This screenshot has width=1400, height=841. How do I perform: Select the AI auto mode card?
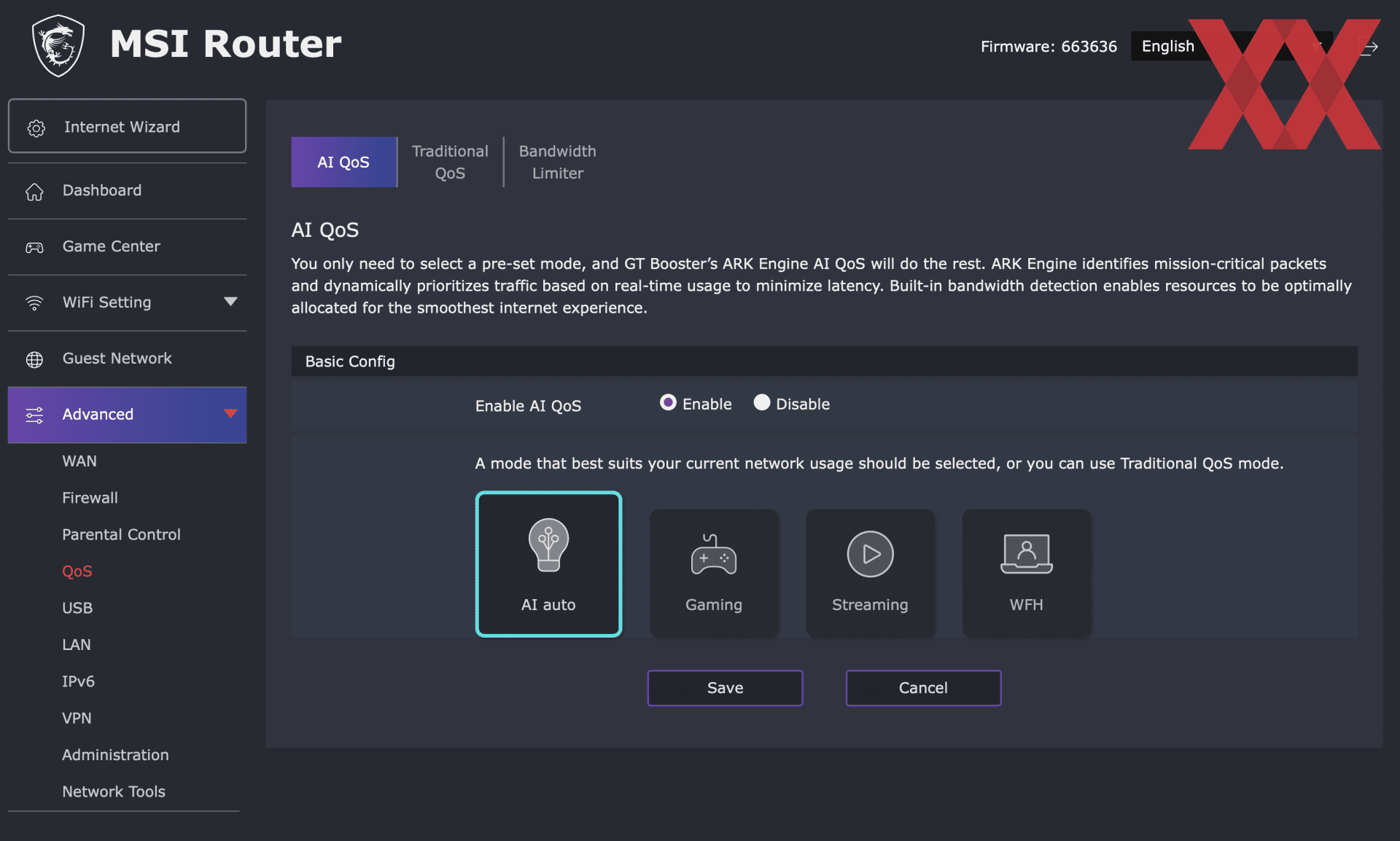coord(548,564)
